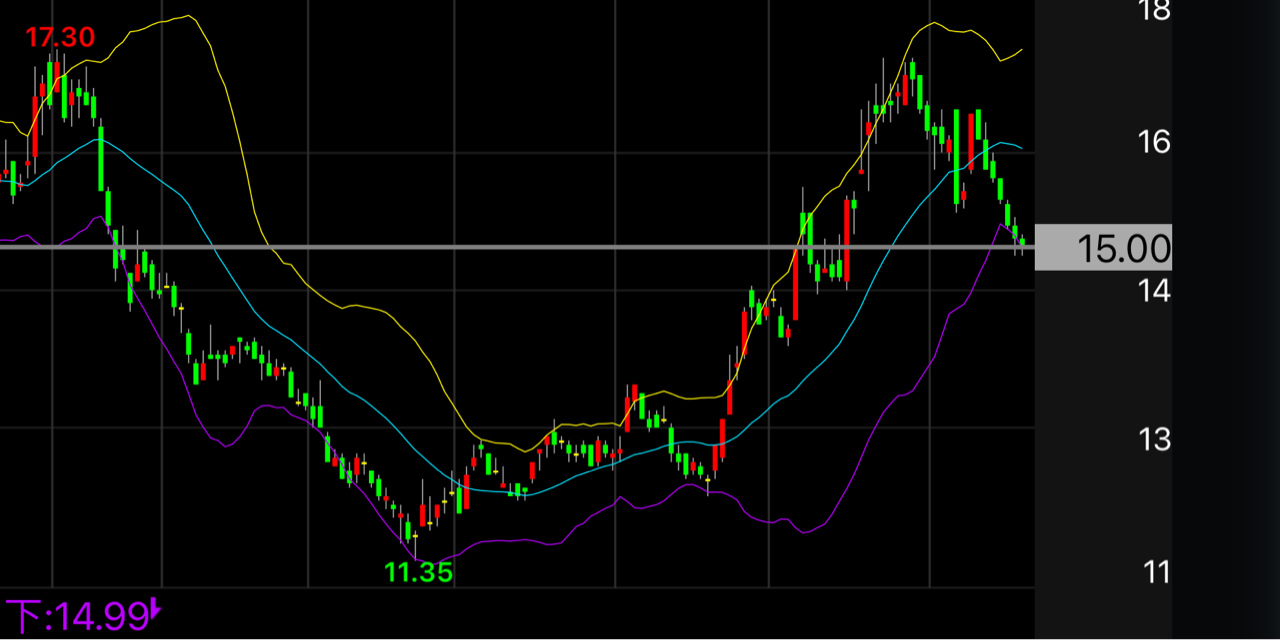Viewport: 1280px width, 640px height.
Task: Click the red 17.30 high price label
Action: 60,38
